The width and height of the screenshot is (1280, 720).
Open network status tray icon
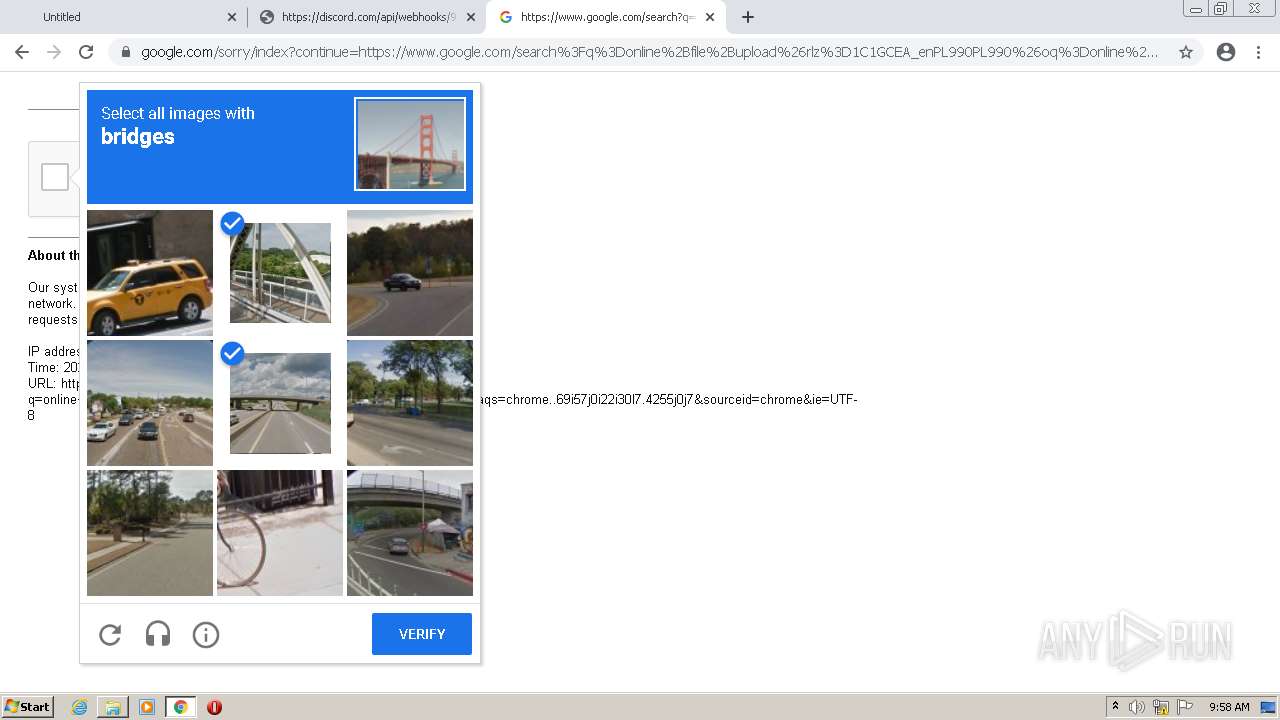pos(1161,707)
